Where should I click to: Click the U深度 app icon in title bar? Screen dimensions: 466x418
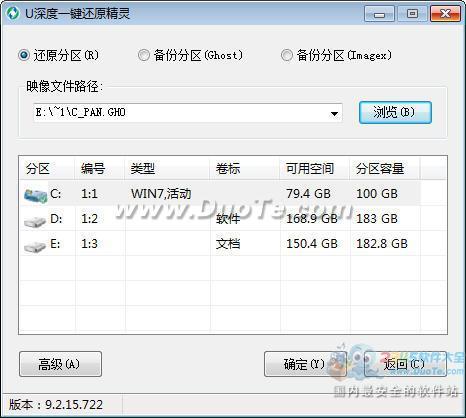point(12,13)
